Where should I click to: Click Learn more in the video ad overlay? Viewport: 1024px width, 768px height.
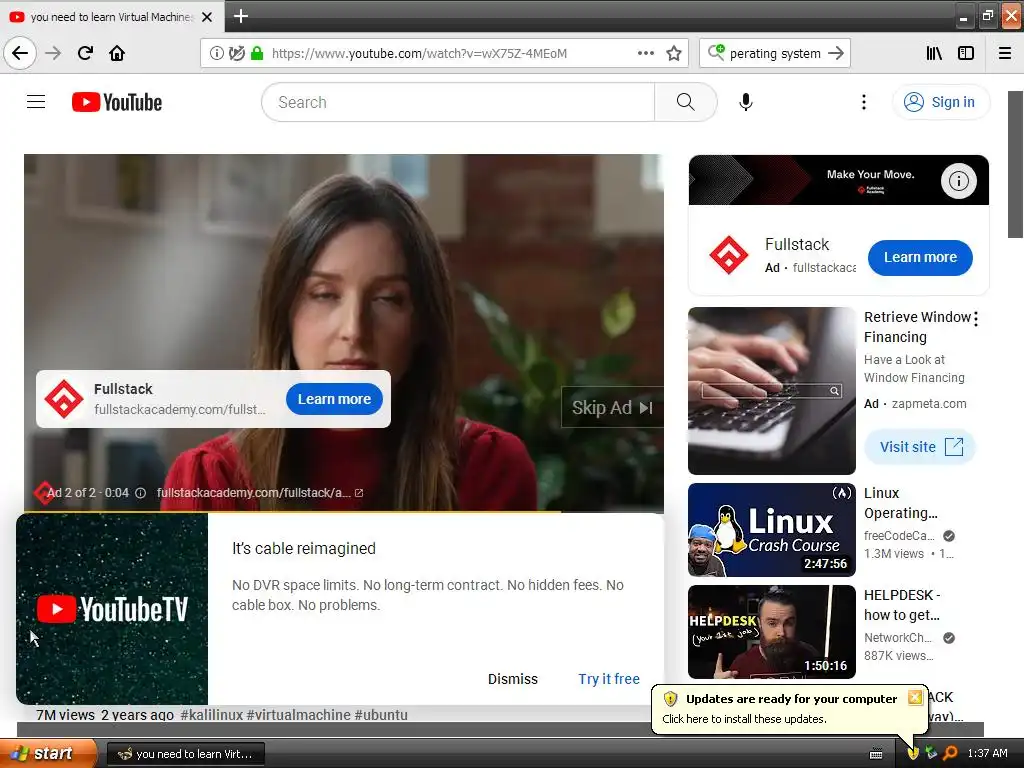pos(334,399)
